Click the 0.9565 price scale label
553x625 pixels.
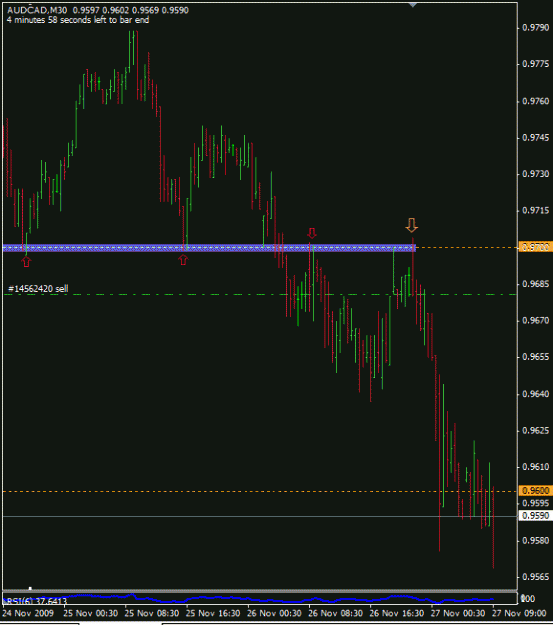(535, 577)
